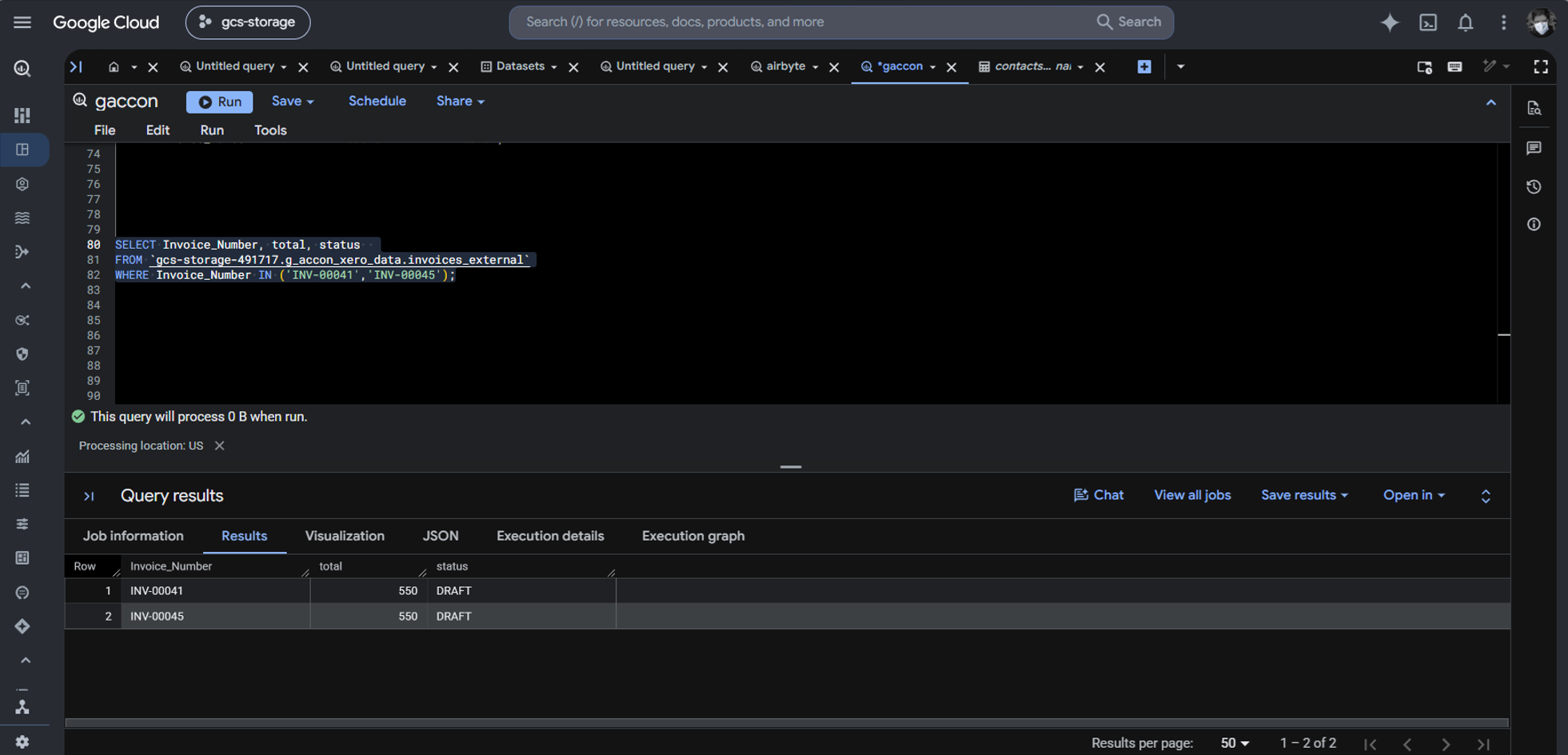Click View all jobs link
1568x755 pixels.
click(1192, 495)
